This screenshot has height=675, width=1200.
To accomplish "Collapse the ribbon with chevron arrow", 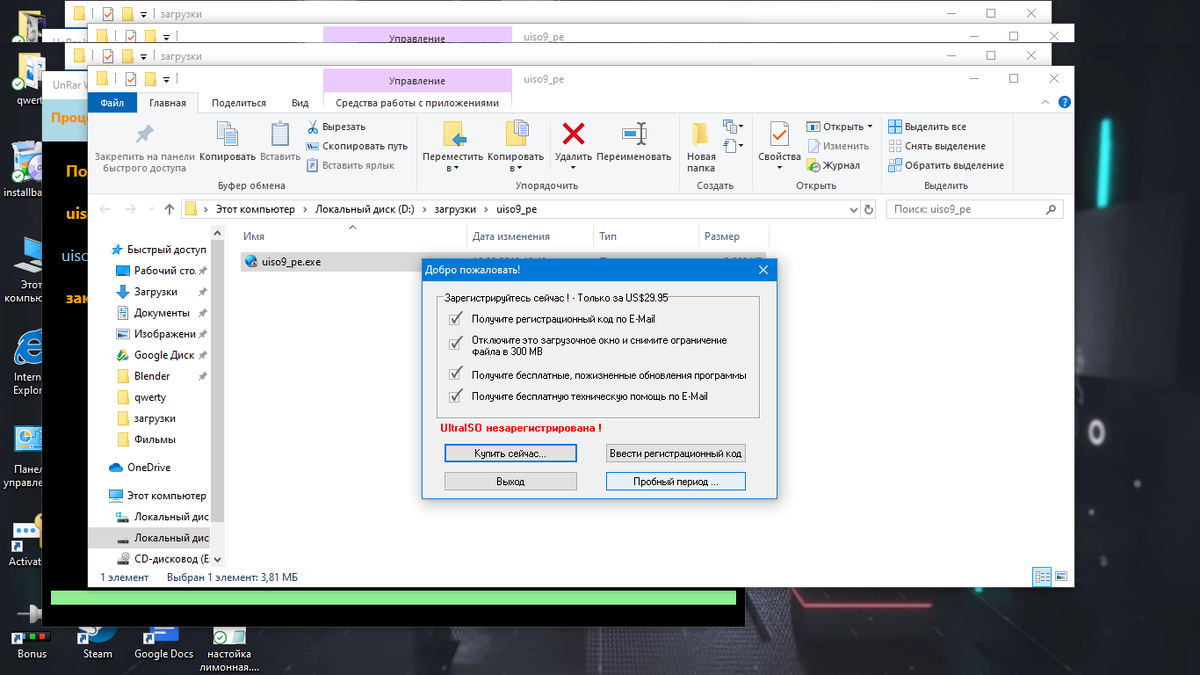I will 1048,101.
